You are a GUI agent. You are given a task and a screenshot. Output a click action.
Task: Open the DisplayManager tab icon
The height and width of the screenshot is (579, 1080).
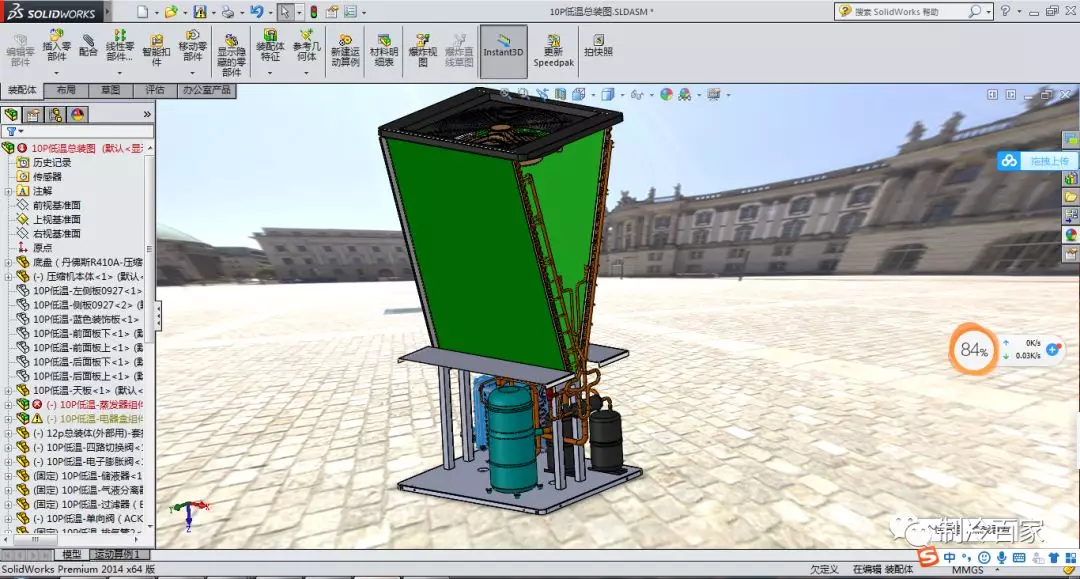pos(77,114)
